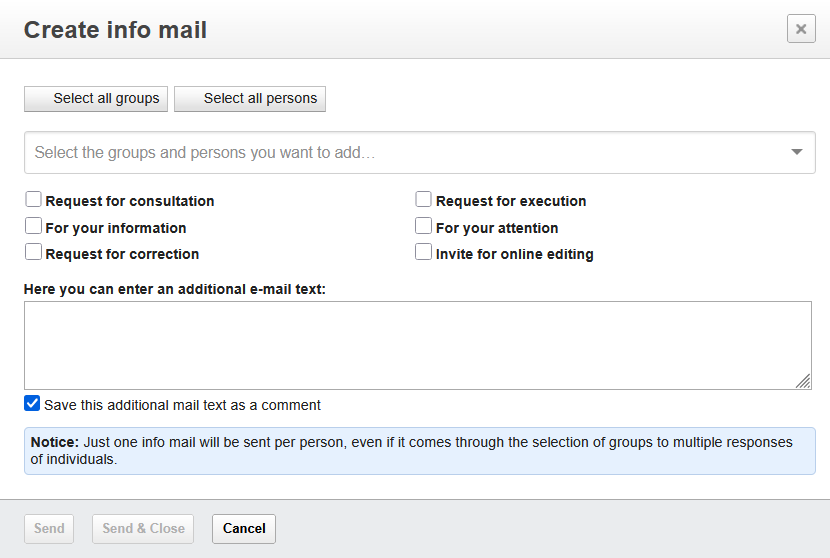Image resolution: width=830 pixels, height=558 pixels.
Task: Enable Request for consultation checkbox
Action: click(34, 200)
